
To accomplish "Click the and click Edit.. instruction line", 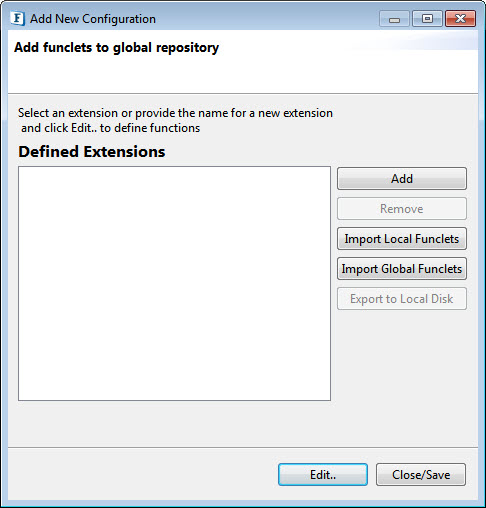I will (x=110, y=128).
